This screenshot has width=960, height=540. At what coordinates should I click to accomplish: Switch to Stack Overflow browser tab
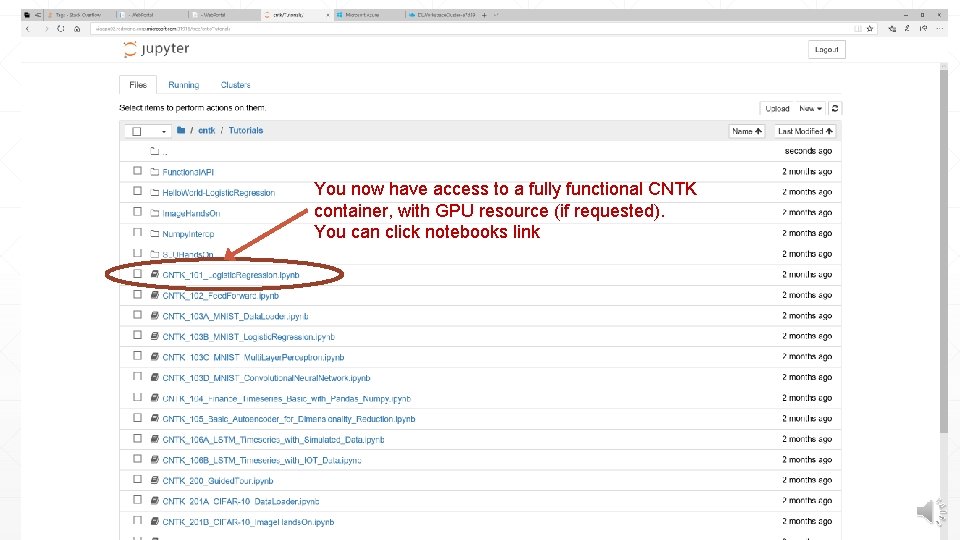[x=78, y=15]
